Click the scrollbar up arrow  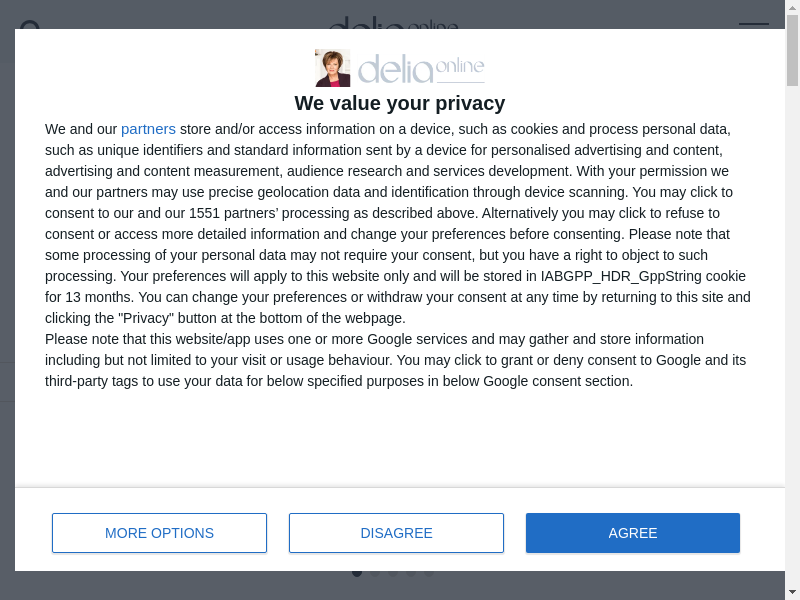point(792,7)
